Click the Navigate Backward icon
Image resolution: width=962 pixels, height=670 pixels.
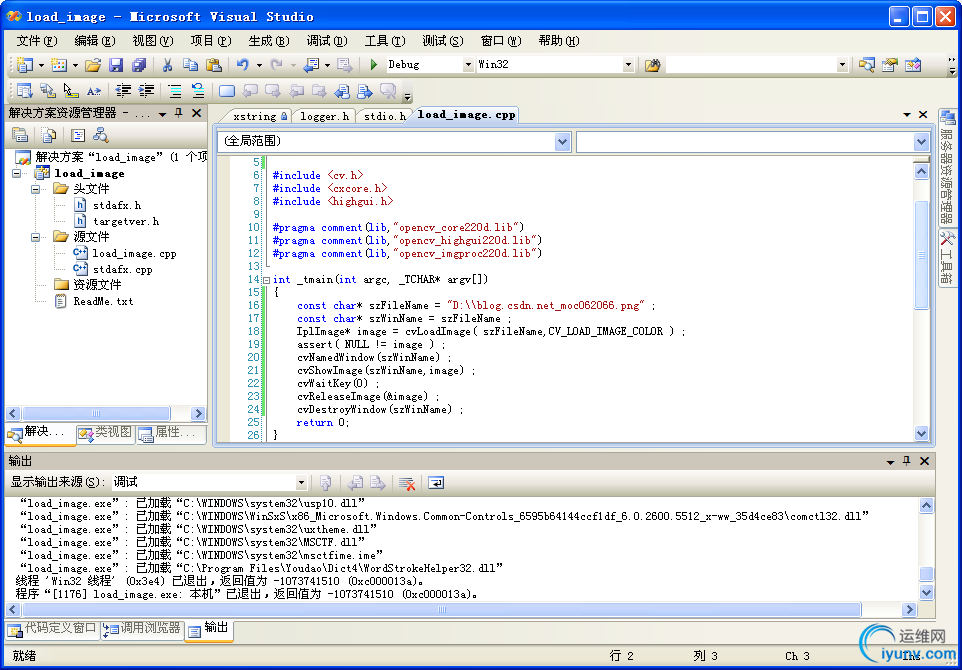[312, 64]
